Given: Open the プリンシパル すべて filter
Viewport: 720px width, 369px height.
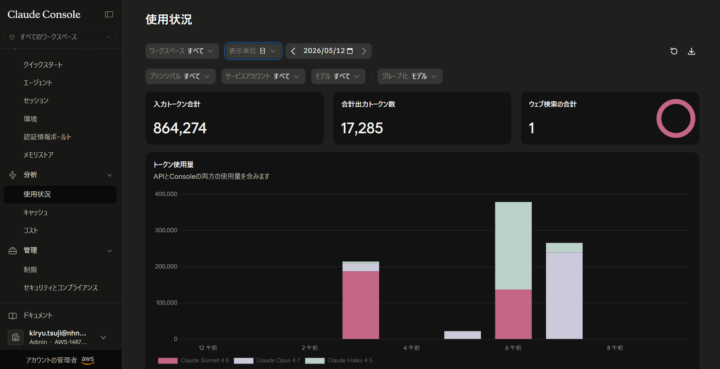Looking at the screenshot, I should pos(180,76).
